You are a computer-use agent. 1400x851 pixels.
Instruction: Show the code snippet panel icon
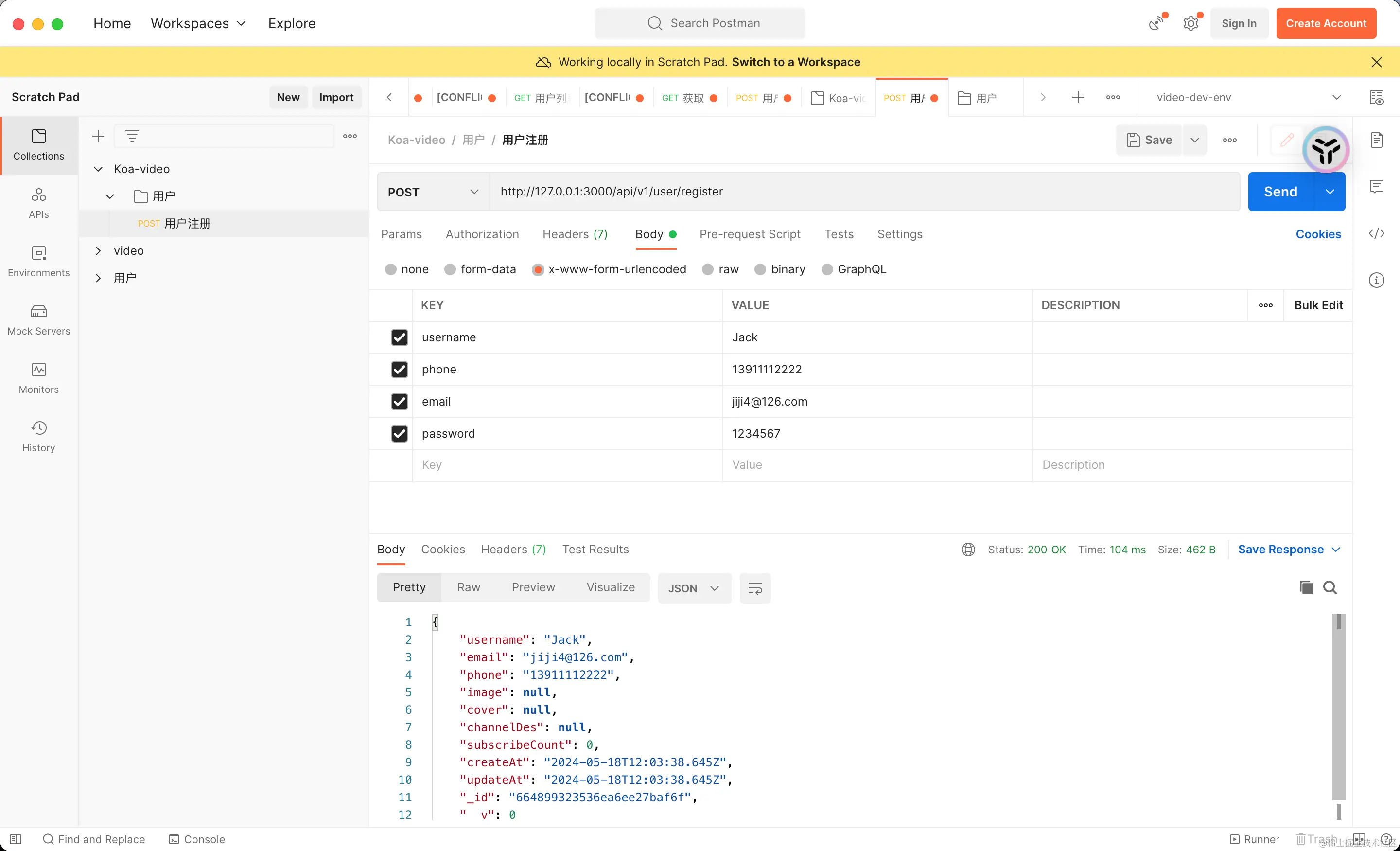pyautogui.click(x=1376, y=233)
